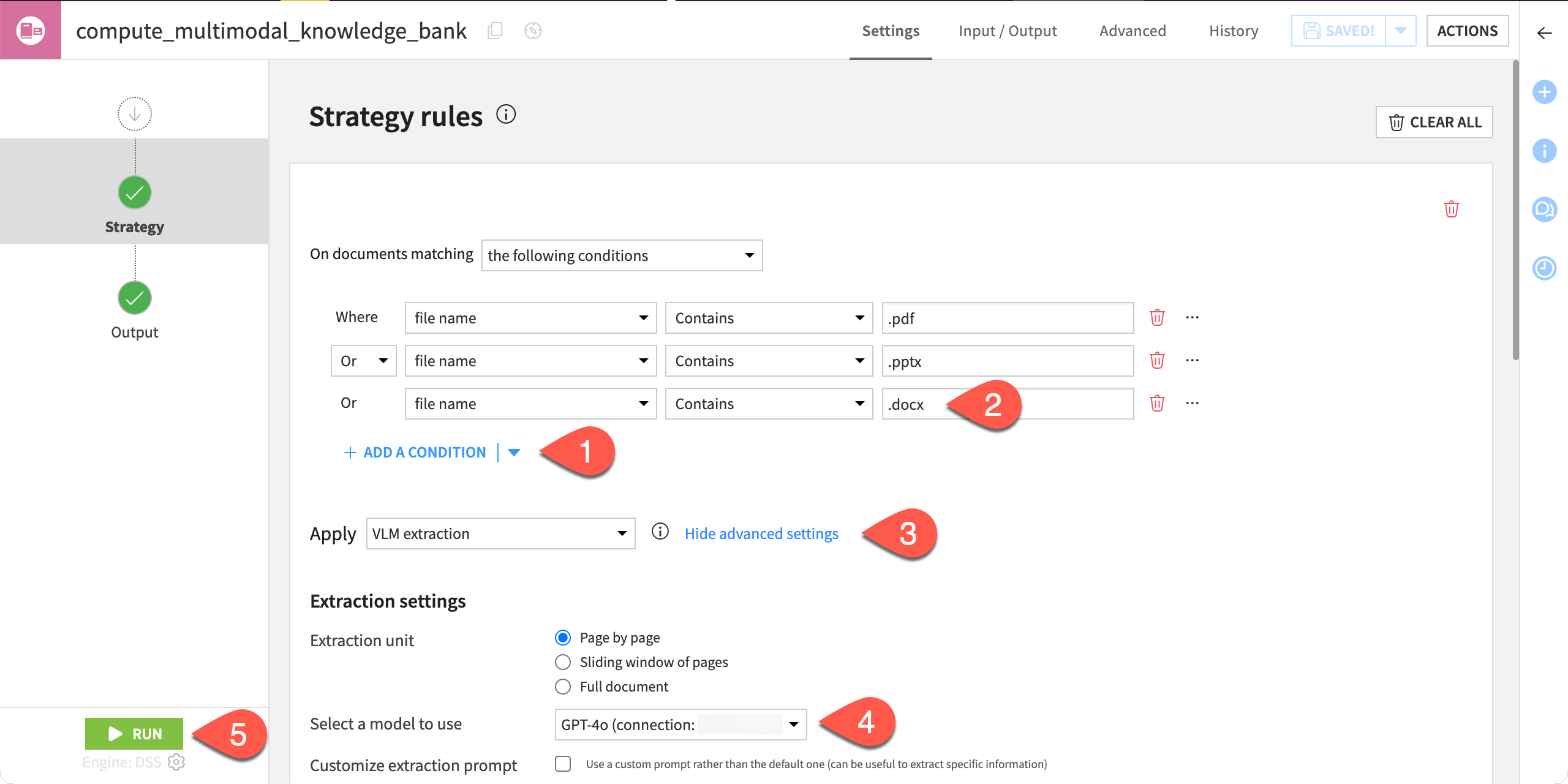Open the GPT-4o model selection dropdown
This screenshot has width=1568, height=784.
click(680, 725)
